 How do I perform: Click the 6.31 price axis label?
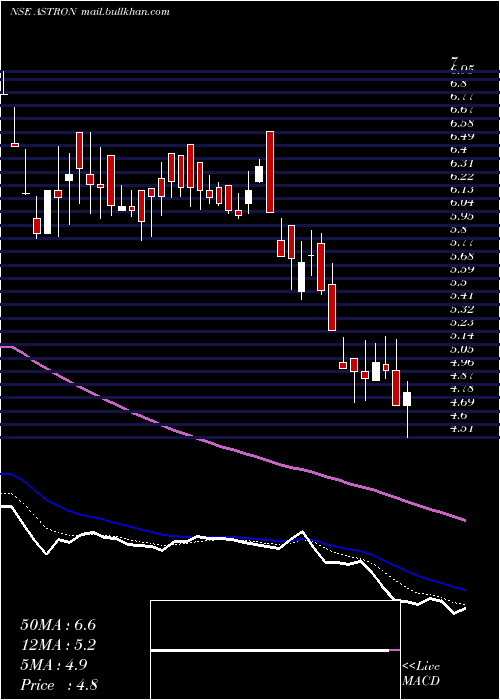tap(462, 163)
